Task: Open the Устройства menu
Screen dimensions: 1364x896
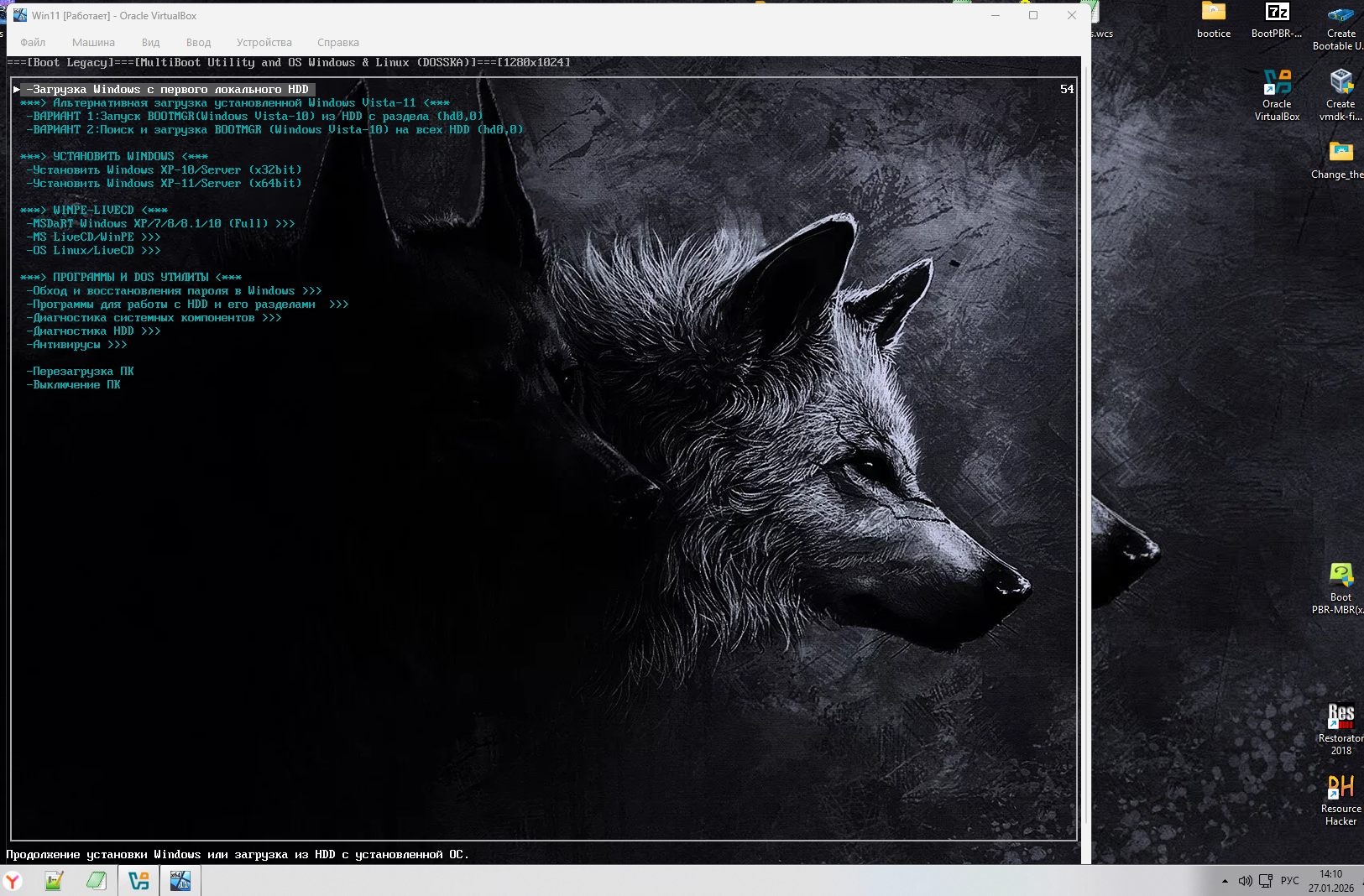Action: tap(264, 43)
